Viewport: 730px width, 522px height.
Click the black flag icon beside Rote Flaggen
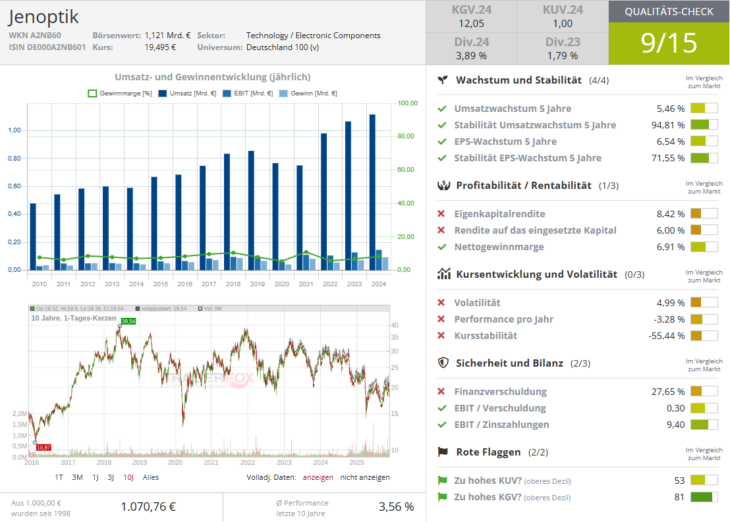[442, 452]
